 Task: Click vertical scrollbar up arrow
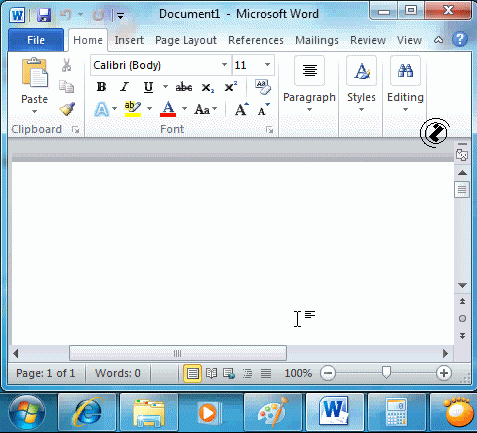point(462,173)
